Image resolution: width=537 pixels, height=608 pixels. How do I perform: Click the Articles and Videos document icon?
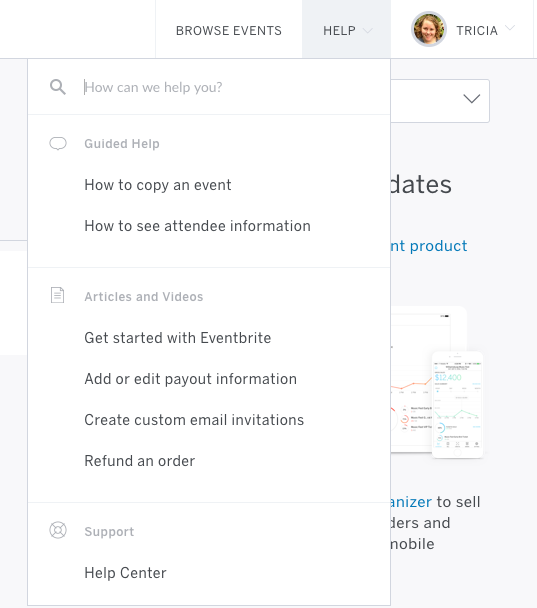[x=57, y=295]
